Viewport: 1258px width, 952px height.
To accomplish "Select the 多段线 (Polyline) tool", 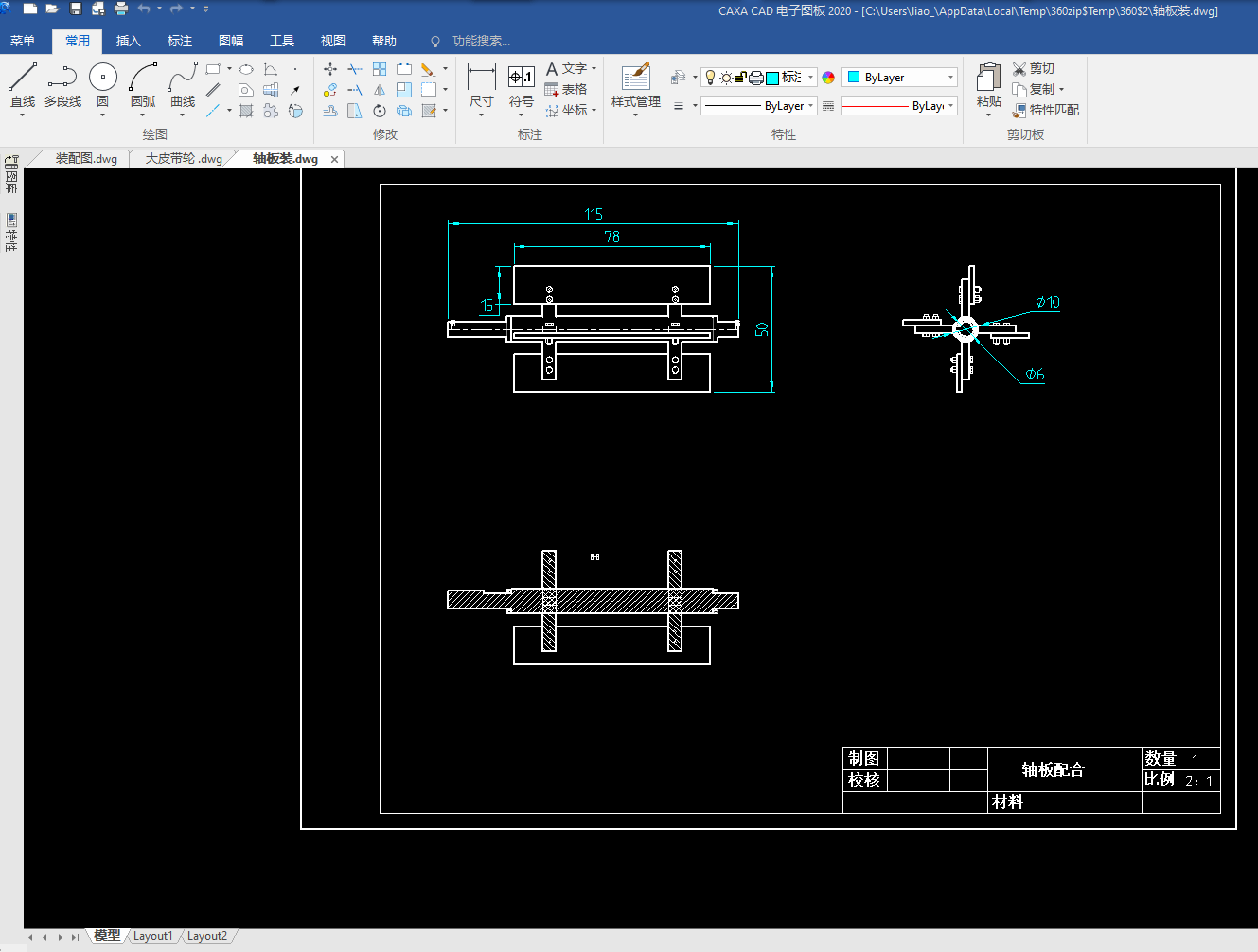I will pos(62,85).
